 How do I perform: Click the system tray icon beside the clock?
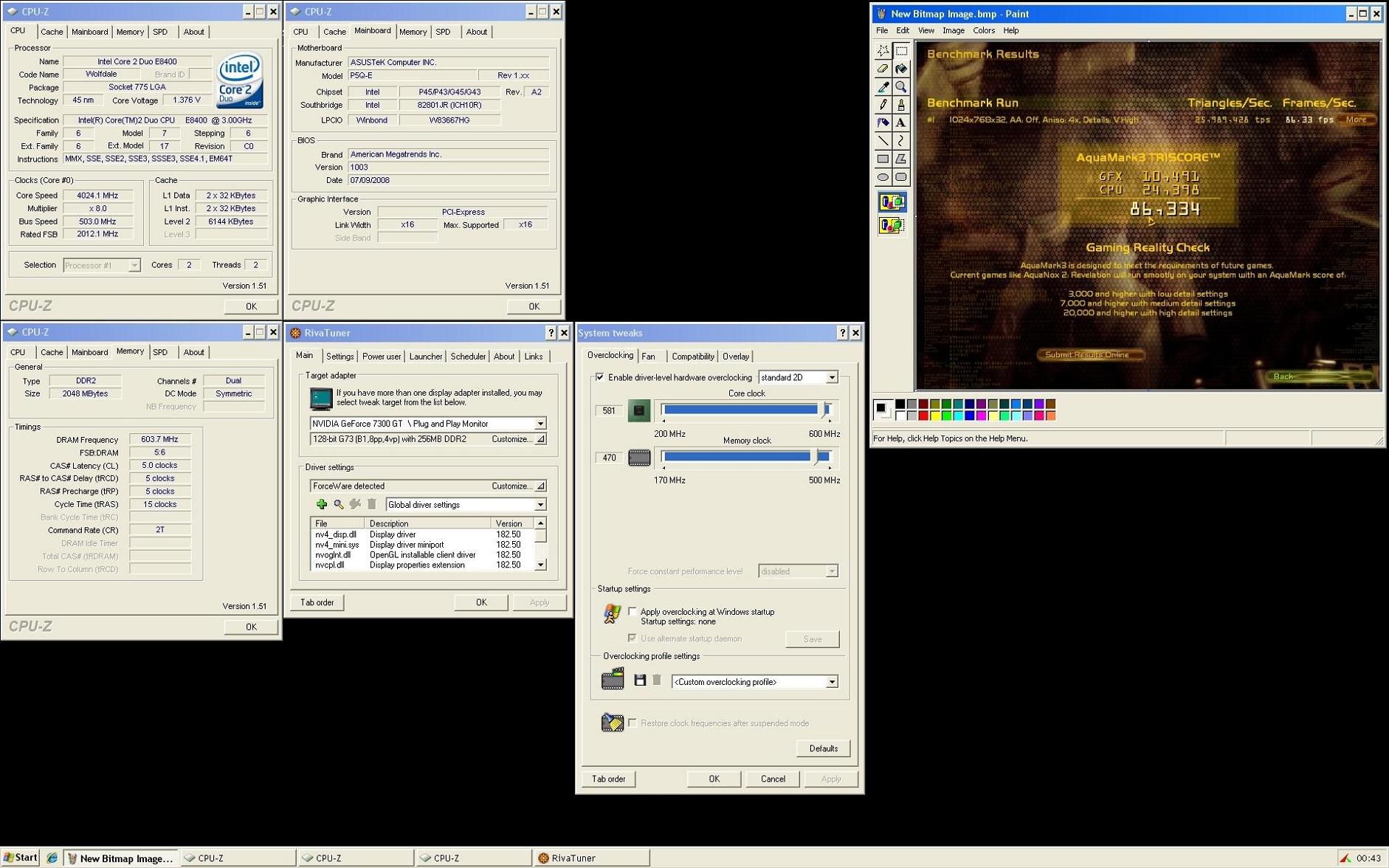1346,858
